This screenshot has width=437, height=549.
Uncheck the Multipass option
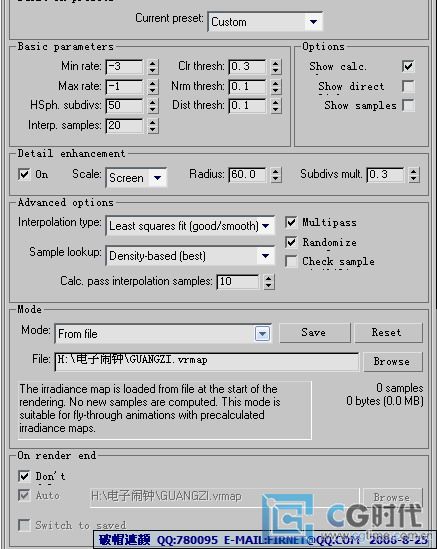[291, 222]
